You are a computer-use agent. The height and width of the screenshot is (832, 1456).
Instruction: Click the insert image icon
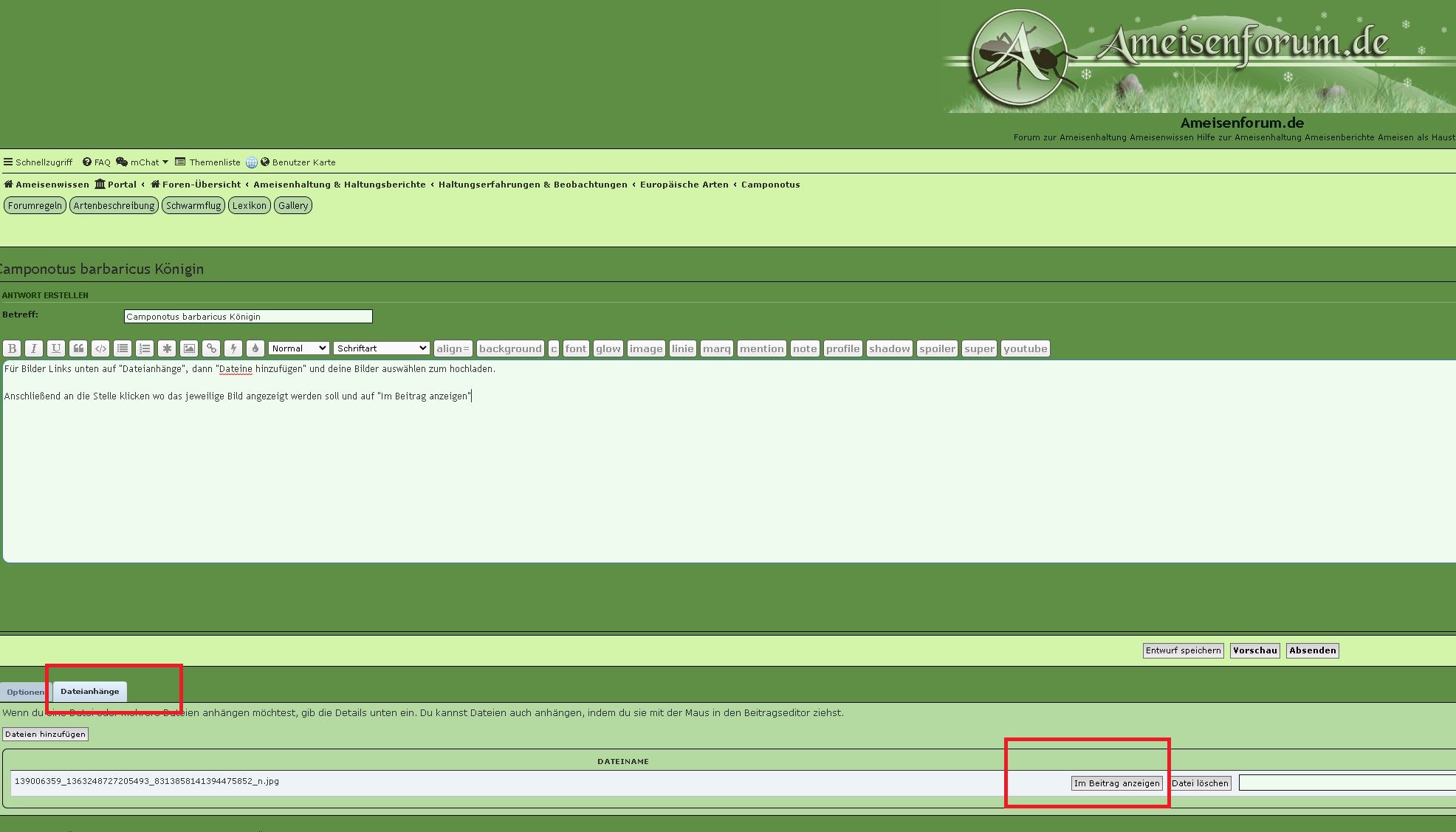189,348
